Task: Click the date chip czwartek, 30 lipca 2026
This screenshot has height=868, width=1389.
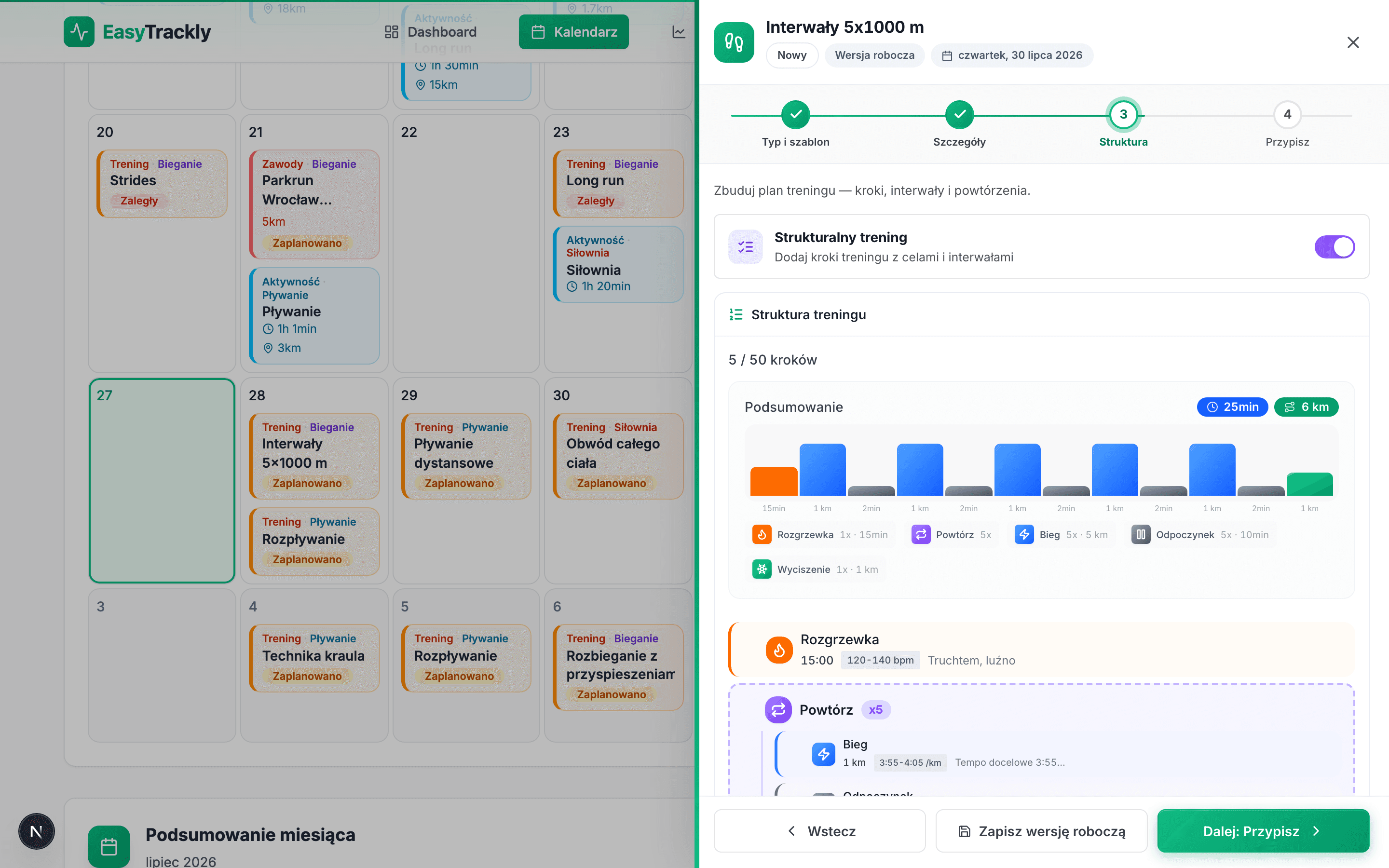Action: pyautogui.click(x=1012, y=55)
